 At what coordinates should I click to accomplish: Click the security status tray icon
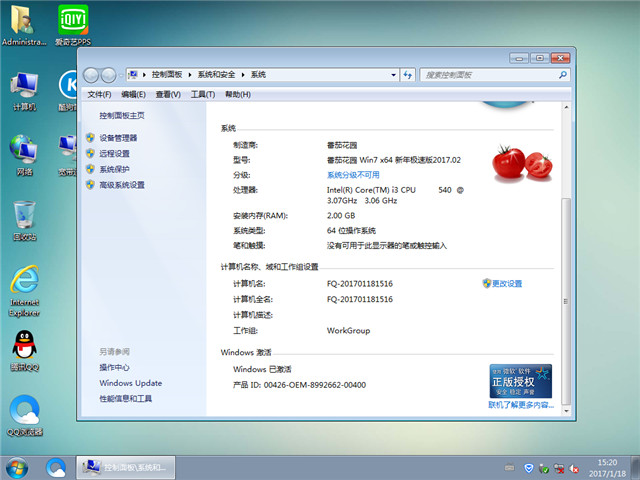[x=544, y=468]
